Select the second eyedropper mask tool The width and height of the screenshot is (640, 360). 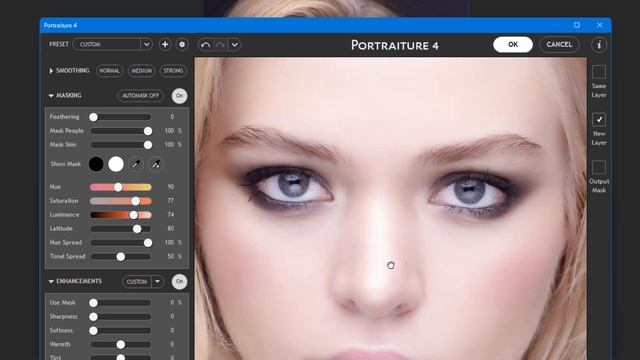click(156, 164)
